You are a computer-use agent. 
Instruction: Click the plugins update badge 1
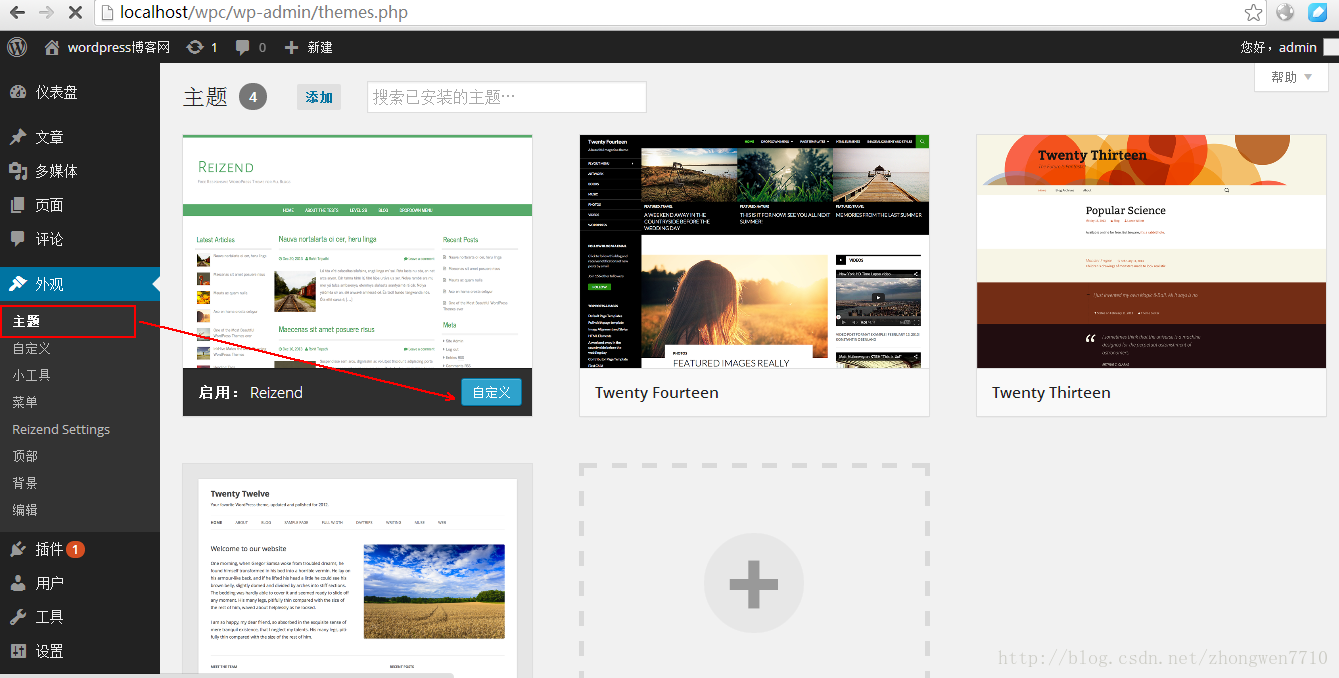tap(76, 549)
